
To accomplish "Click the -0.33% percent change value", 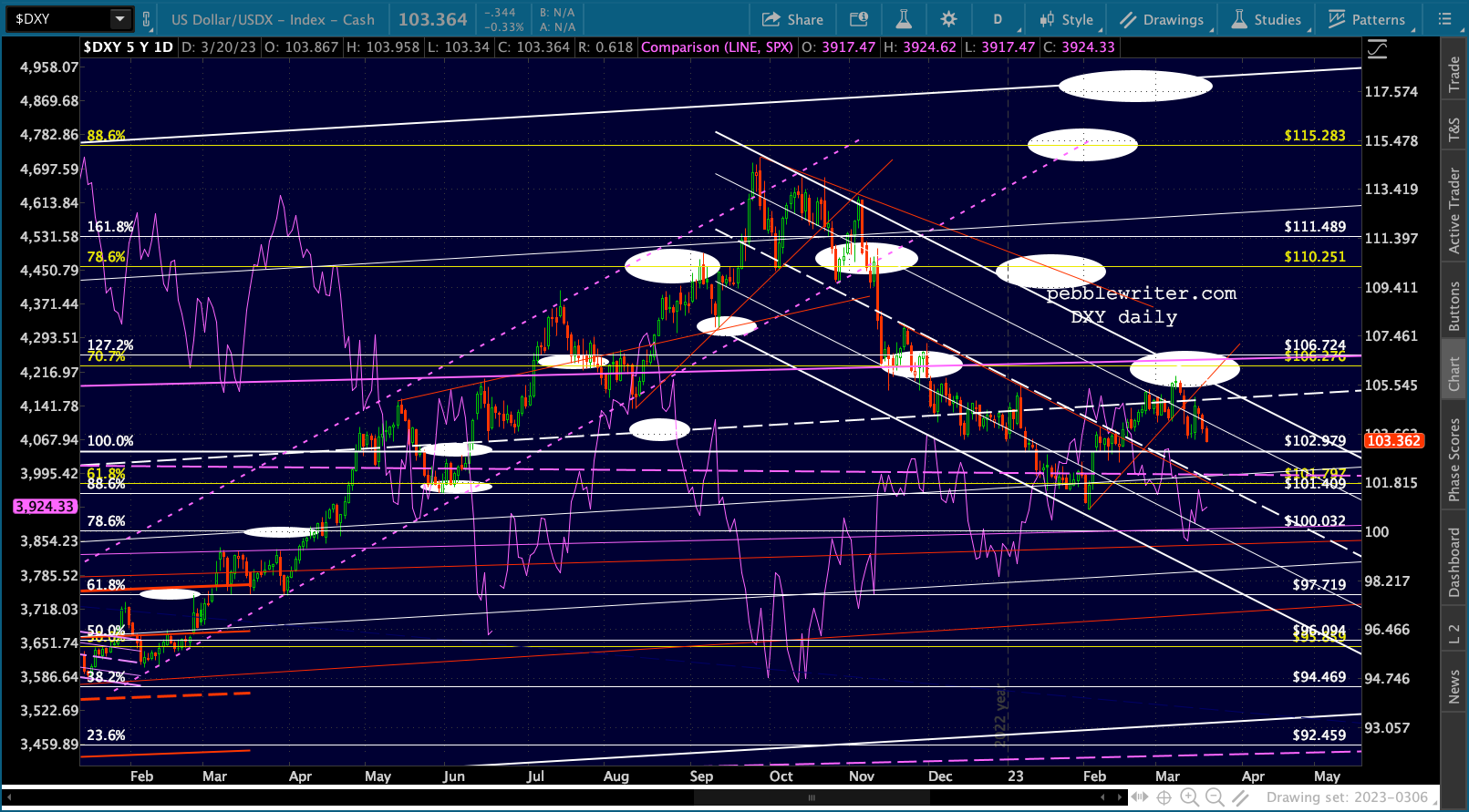I will pyautogui.click(x=504, y=26).
